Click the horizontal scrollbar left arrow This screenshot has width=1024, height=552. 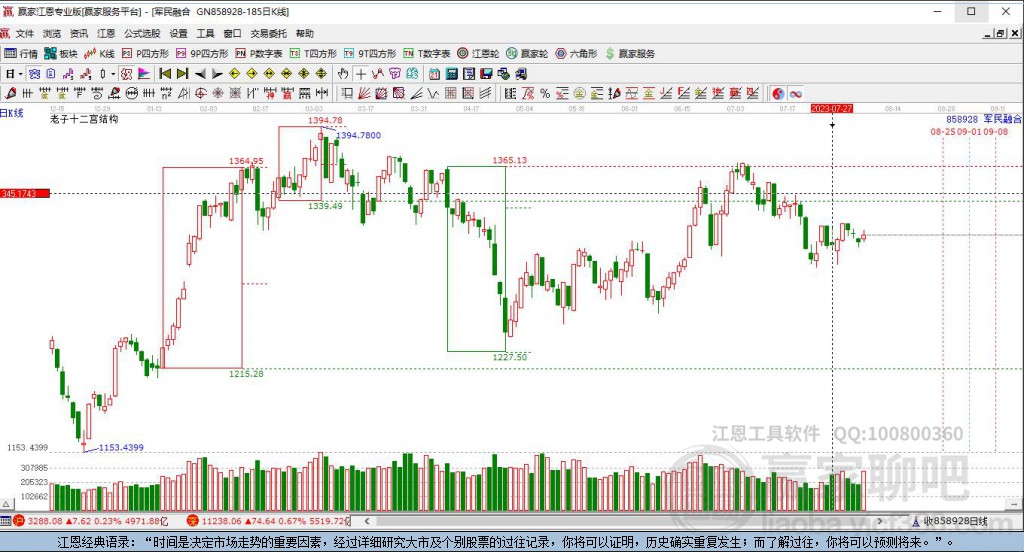coord(367,521)
